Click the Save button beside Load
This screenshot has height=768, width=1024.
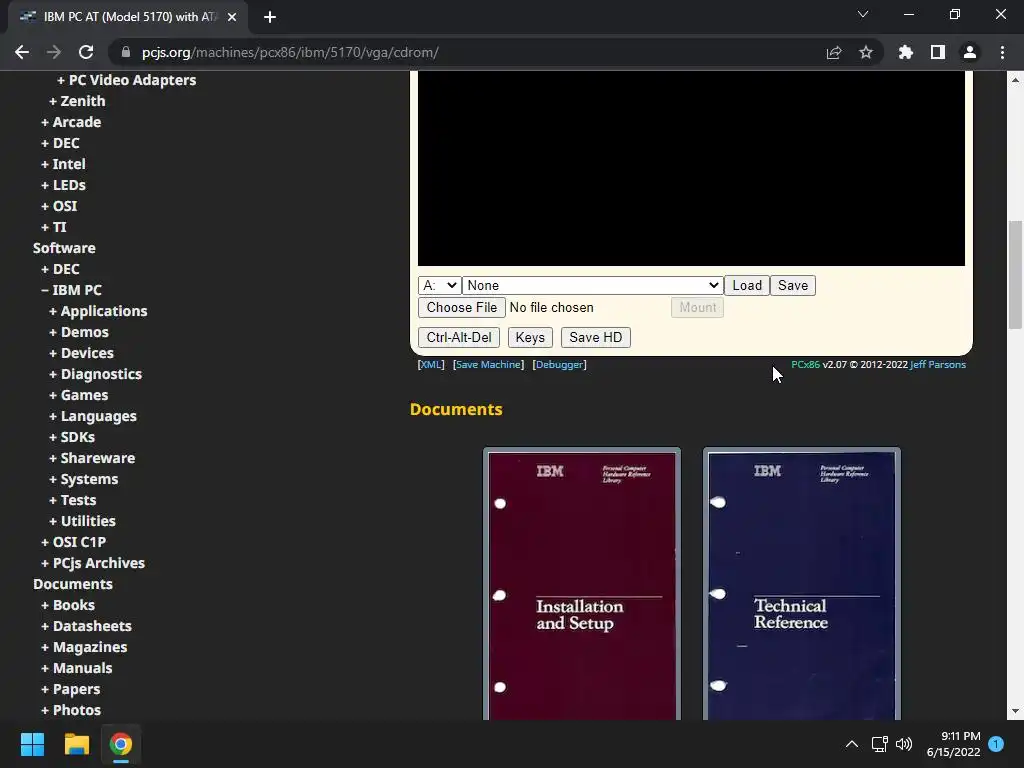pyautogui.click(x=793, y=285)
